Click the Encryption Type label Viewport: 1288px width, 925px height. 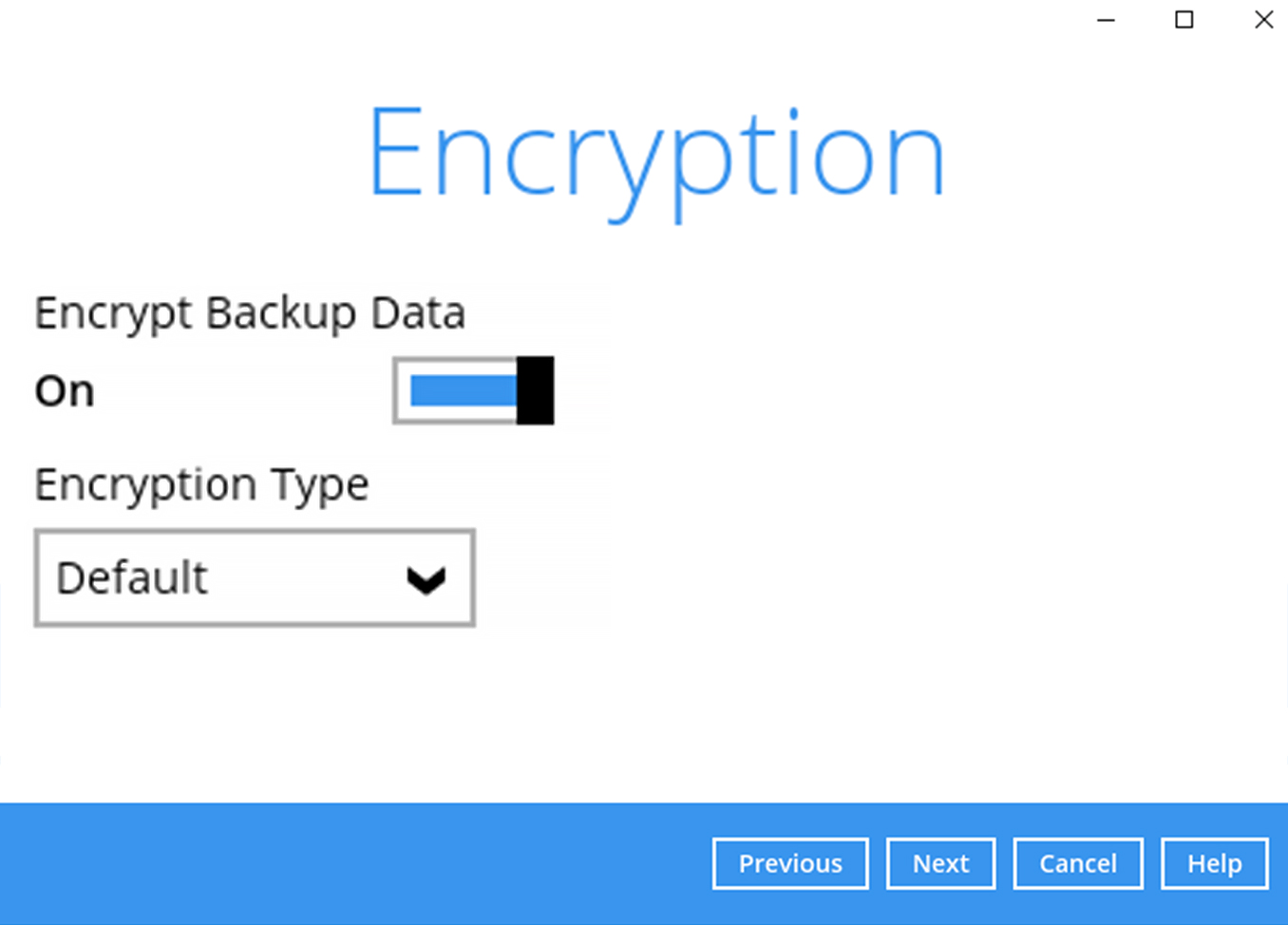201,484
